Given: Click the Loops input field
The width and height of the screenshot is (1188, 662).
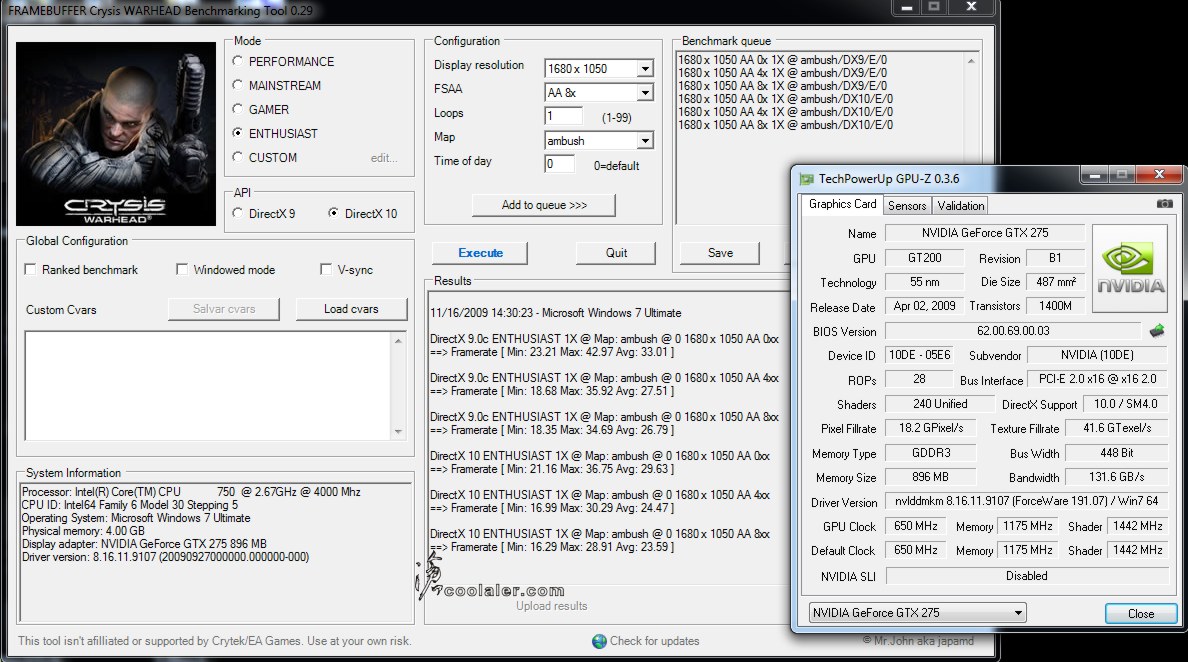Looking at the screenshot, I should (563, 117).
